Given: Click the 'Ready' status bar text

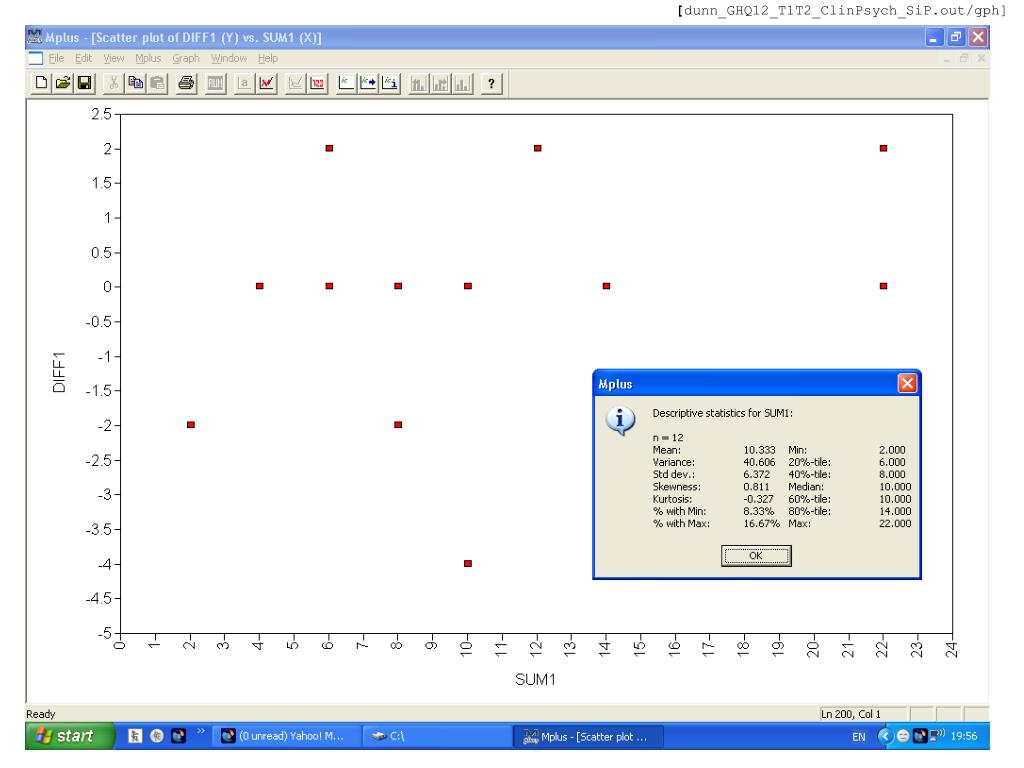Looking at the screenshot, I should [x=40, y=714].
